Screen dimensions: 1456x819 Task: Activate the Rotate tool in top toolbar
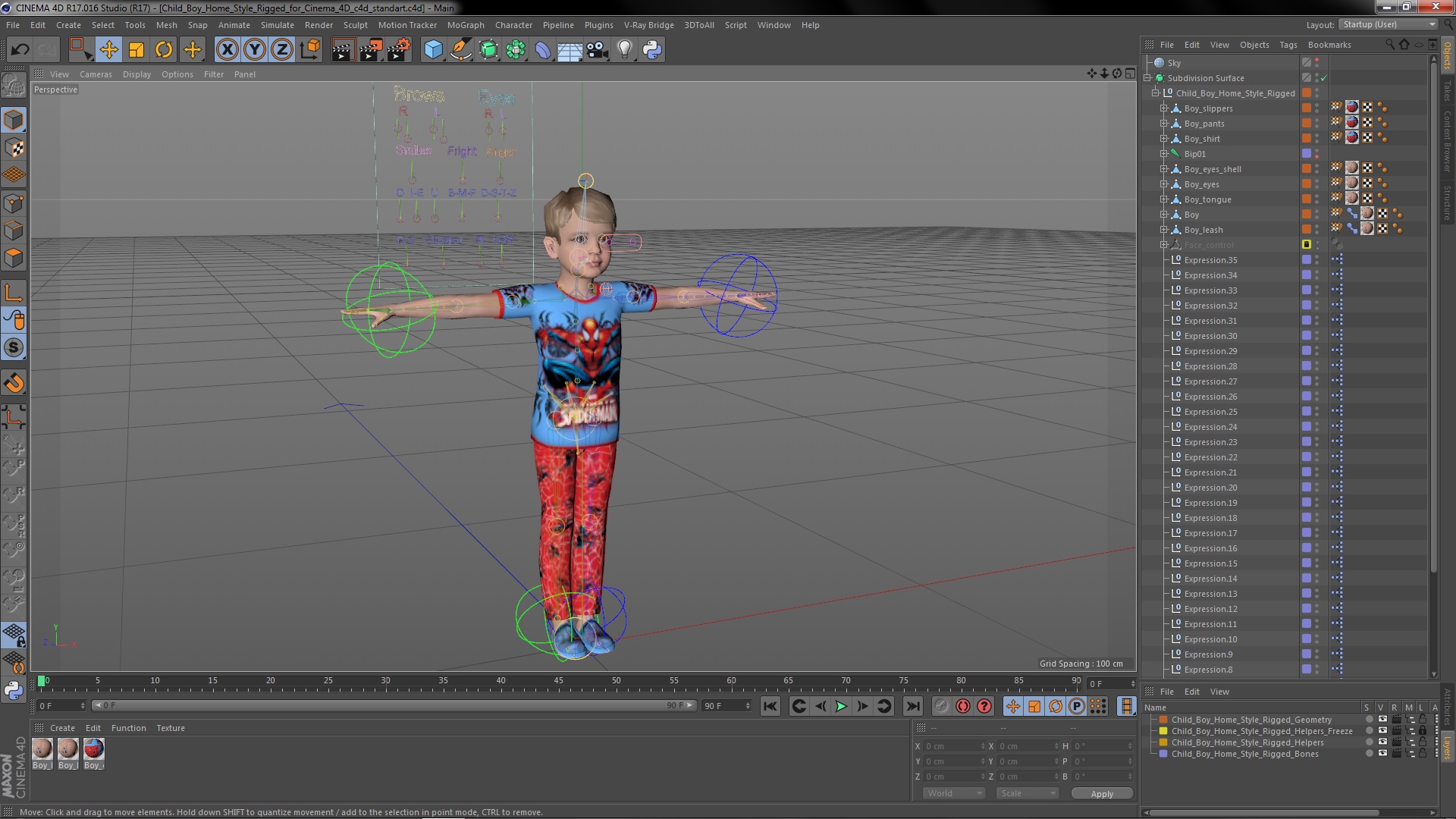coord(164,50)
